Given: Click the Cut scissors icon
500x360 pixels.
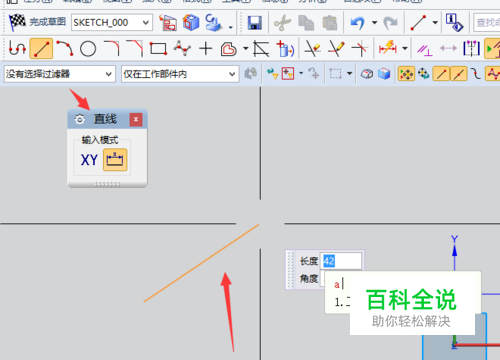Looking at the screenshot, I should click(x=282, y=23).
